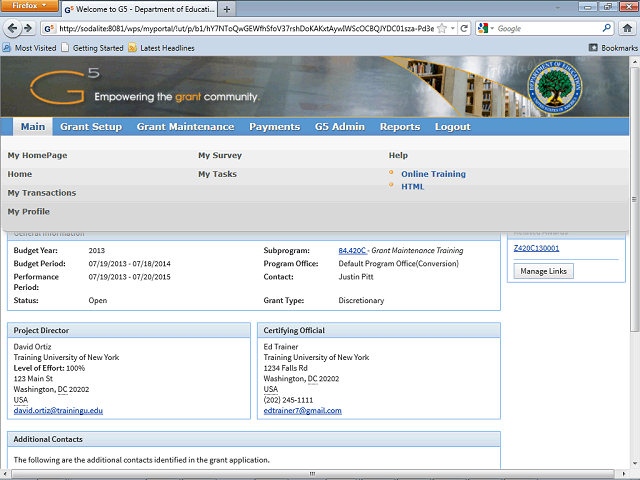
Task: Open the Reports menu
Action: [x=400, y=127]
